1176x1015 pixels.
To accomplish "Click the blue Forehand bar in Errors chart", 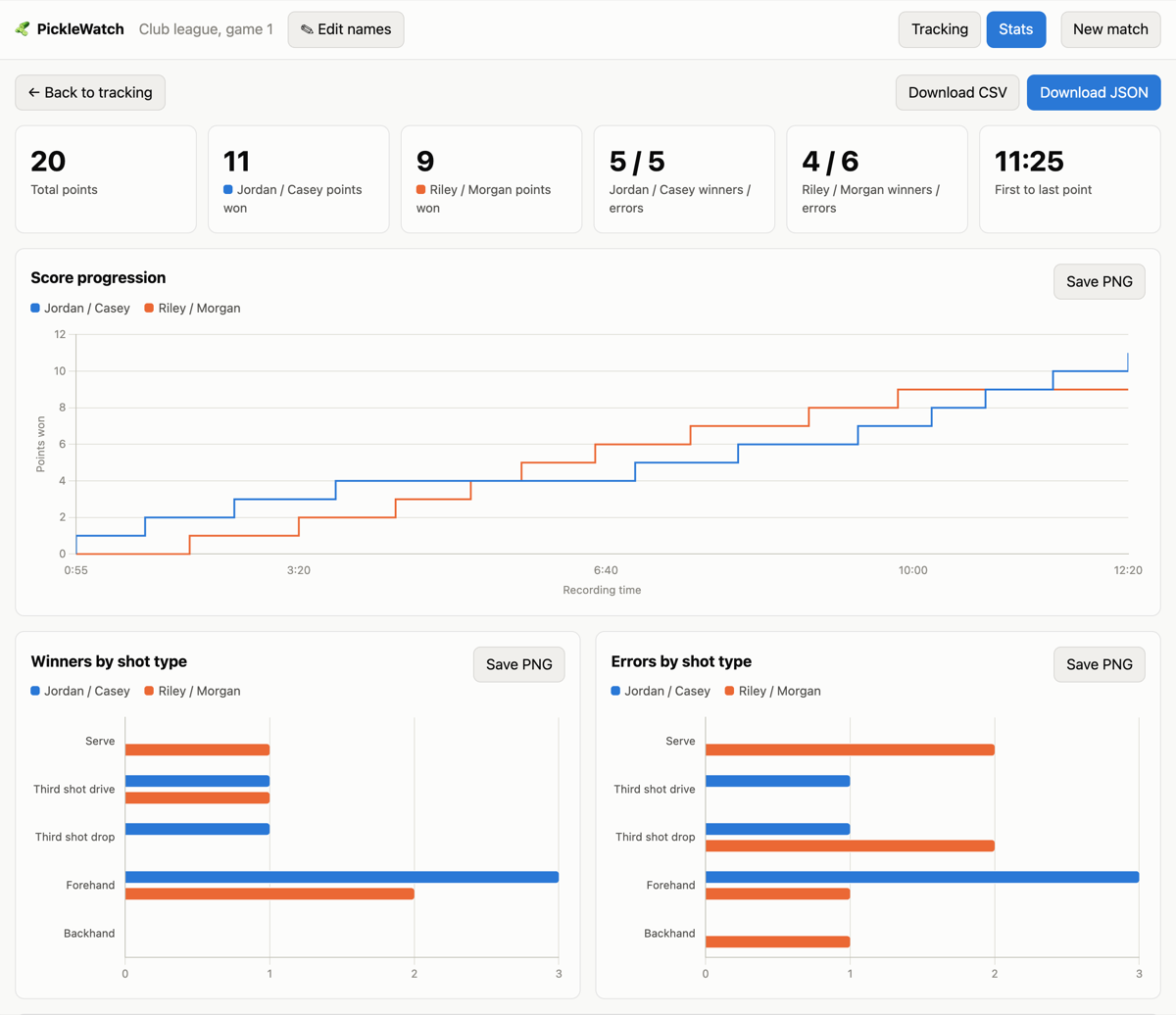I will pyautogui.click(x=922, y=877).
